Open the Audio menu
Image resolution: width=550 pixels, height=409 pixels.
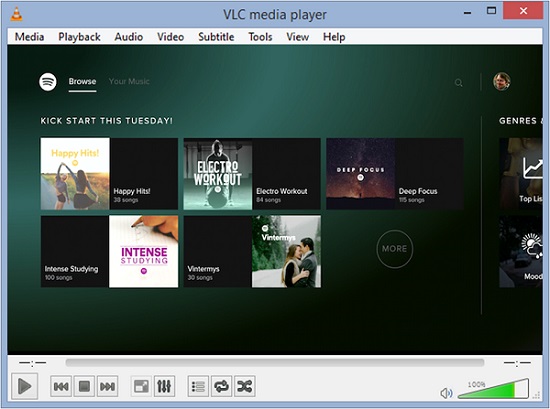tap(129, 37)
